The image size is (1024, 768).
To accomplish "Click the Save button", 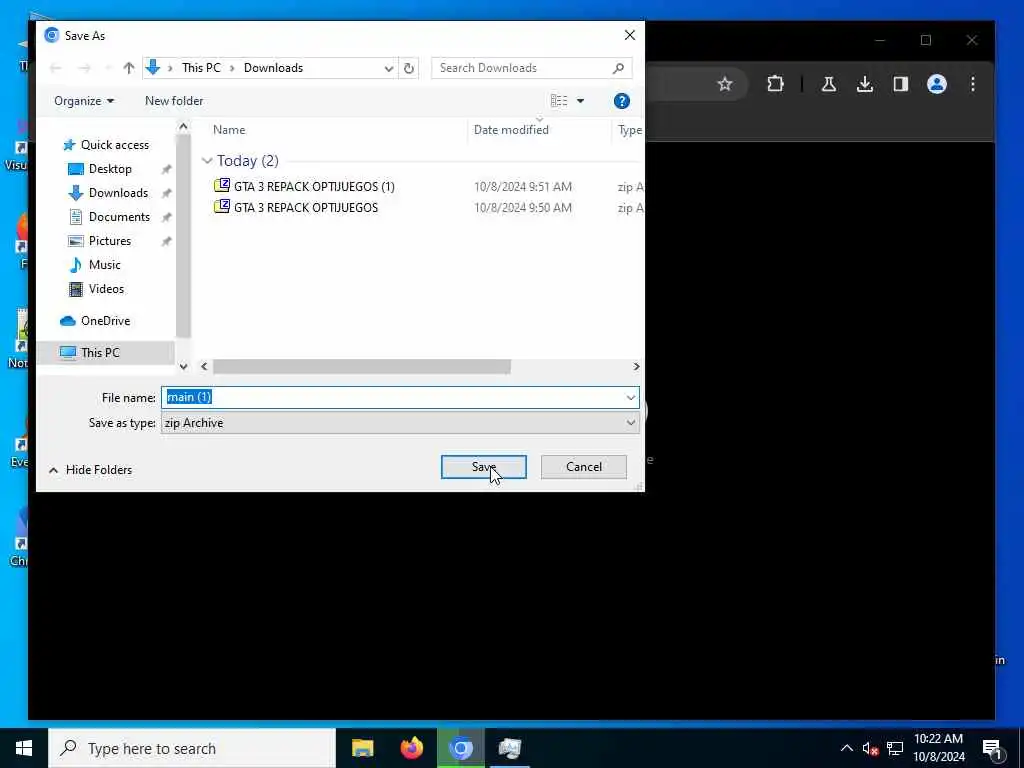I will 483,466.
